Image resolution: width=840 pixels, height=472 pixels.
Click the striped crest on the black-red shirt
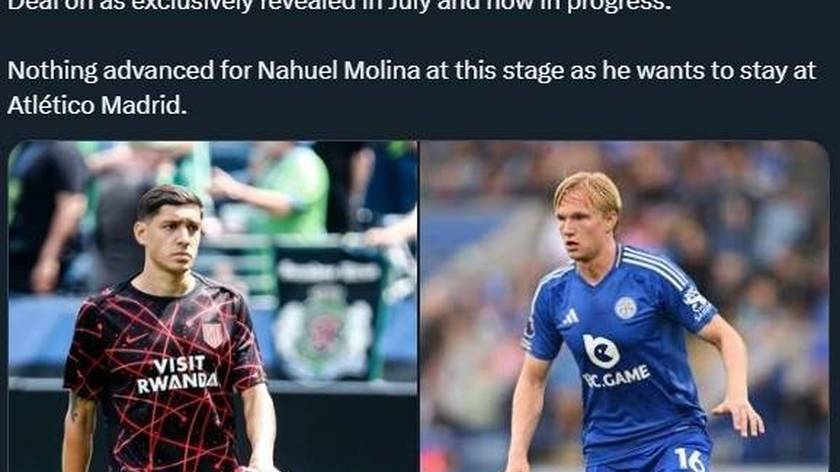pyautogui.click(x=213, y=334)
